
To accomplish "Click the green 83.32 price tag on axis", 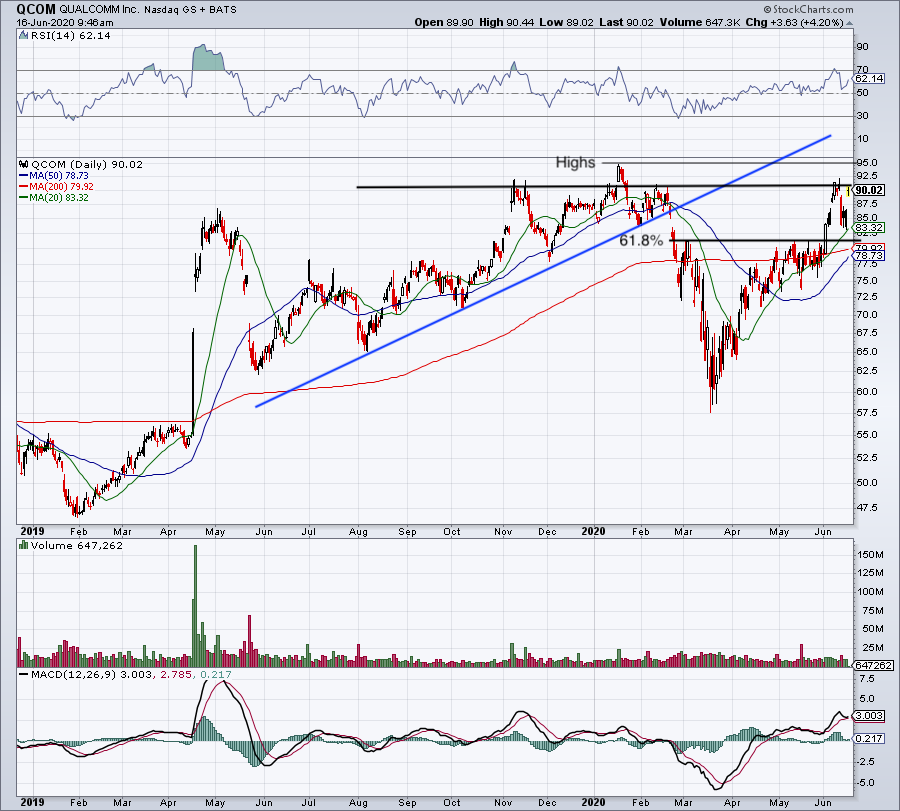I will click(x=868, y=227).
